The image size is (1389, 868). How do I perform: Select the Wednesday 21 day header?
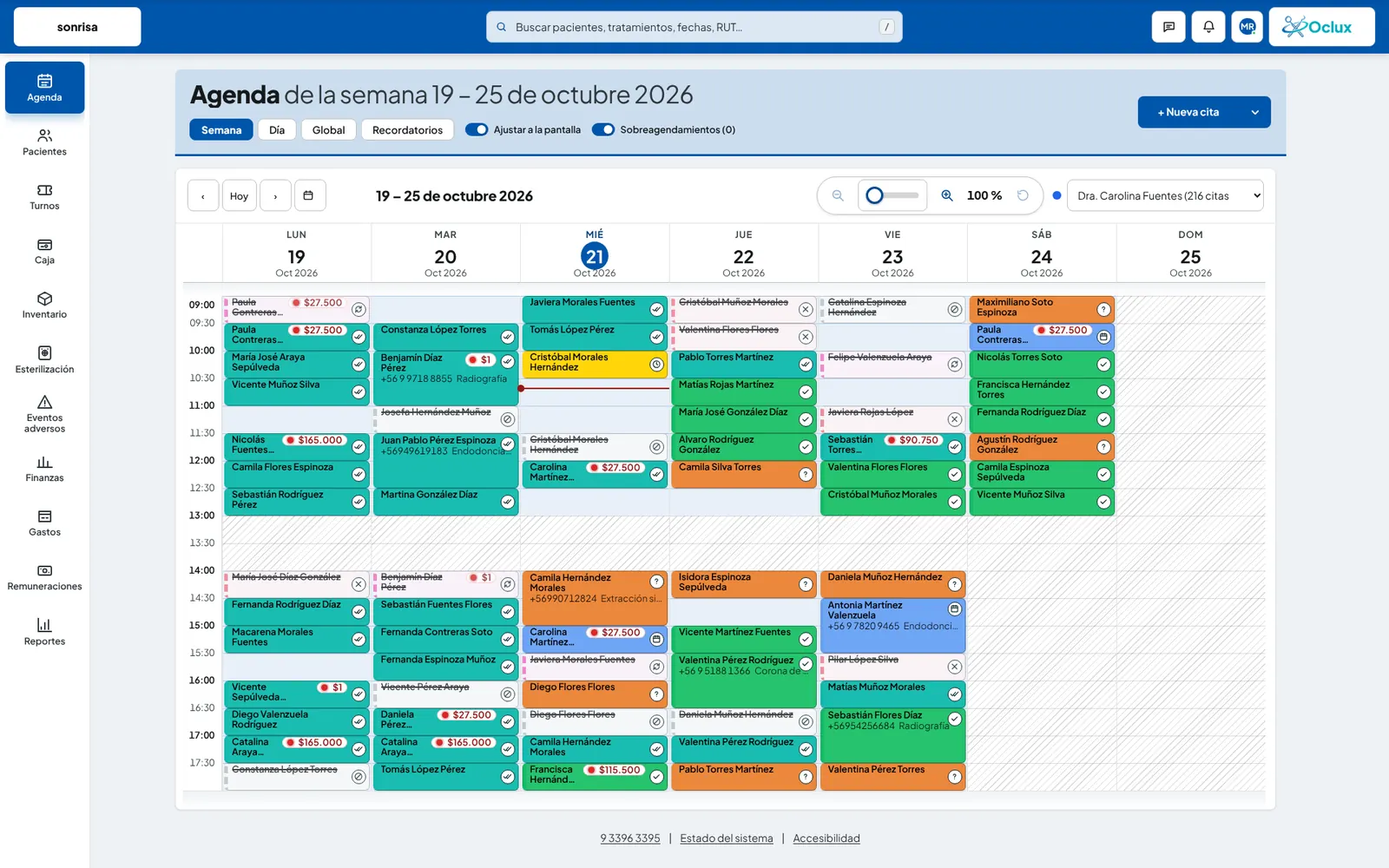pos(595,253)
